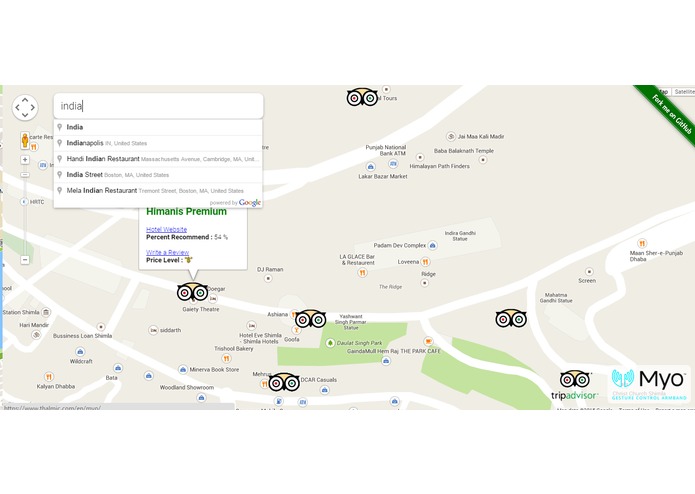Click the Hari Mandir marker
The image size is (695, 494).
(36, 335)
